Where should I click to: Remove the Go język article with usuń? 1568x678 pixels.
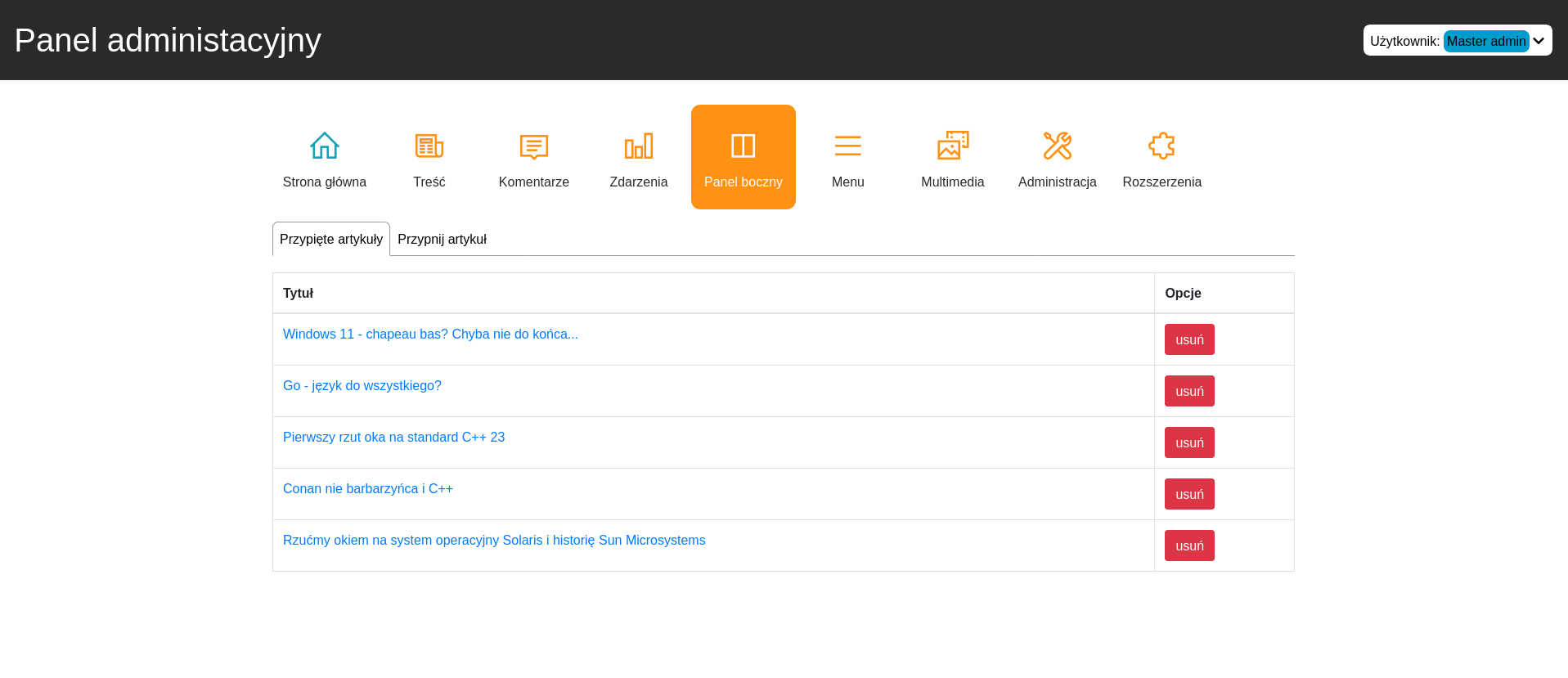(x=1189, y=391)
